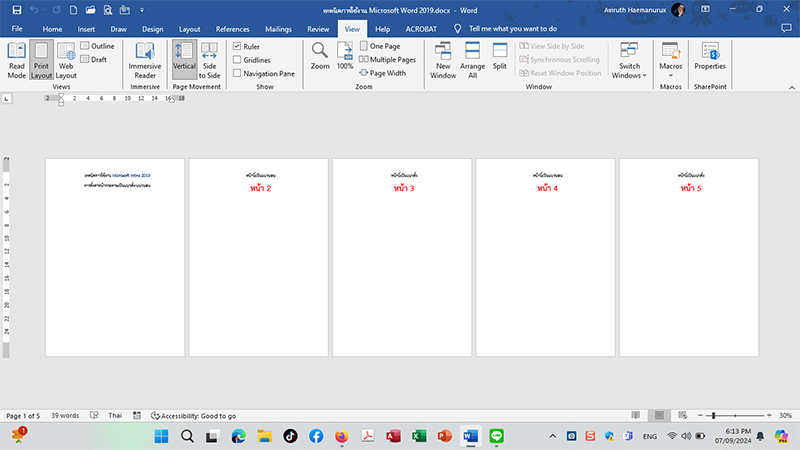Uncheck the Ruler checkbox
Image resolution: width=800 pixels, height=450 pixels.
coord(237,46)
